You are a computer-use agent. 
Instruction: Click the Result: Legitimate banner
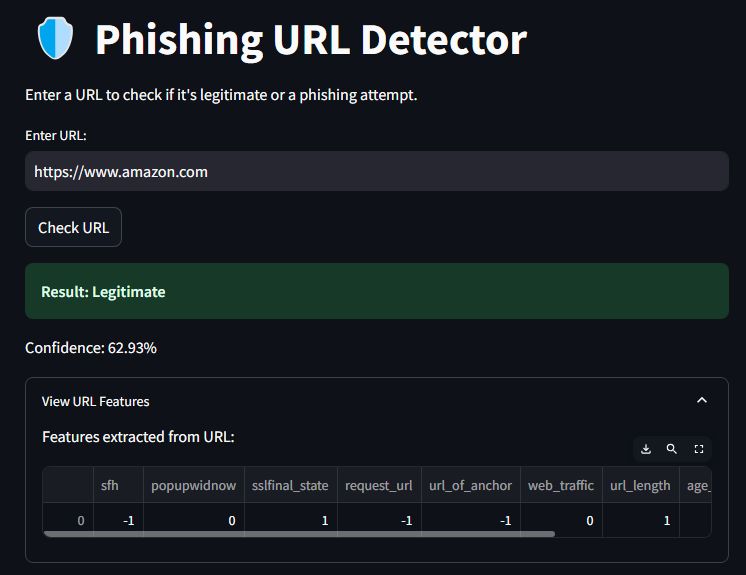[376, 292]
